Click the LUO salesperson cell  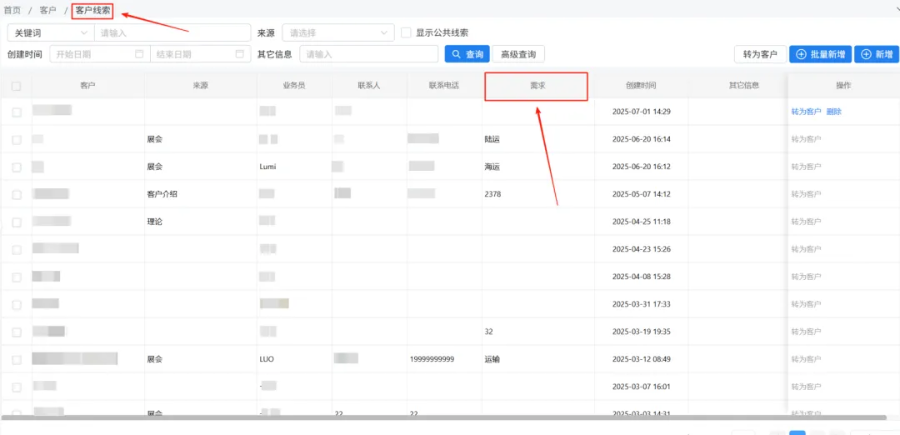[x=266, y=359]
